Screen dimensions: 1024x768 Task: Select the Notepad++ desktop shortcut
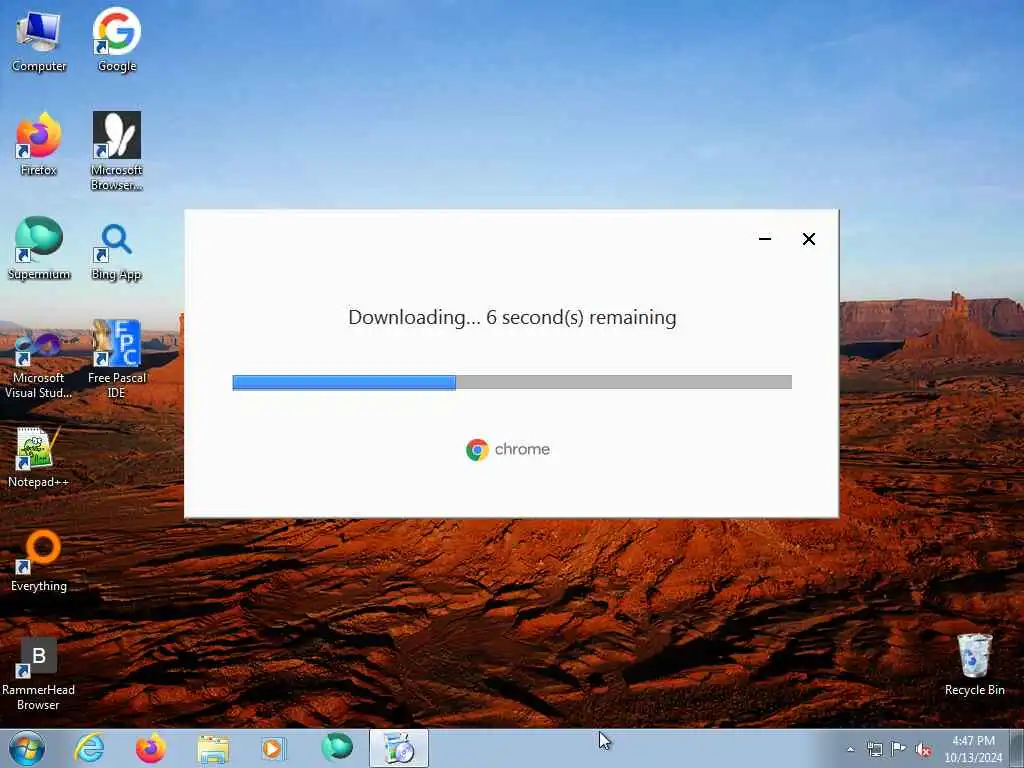click(x=39, y=457)
